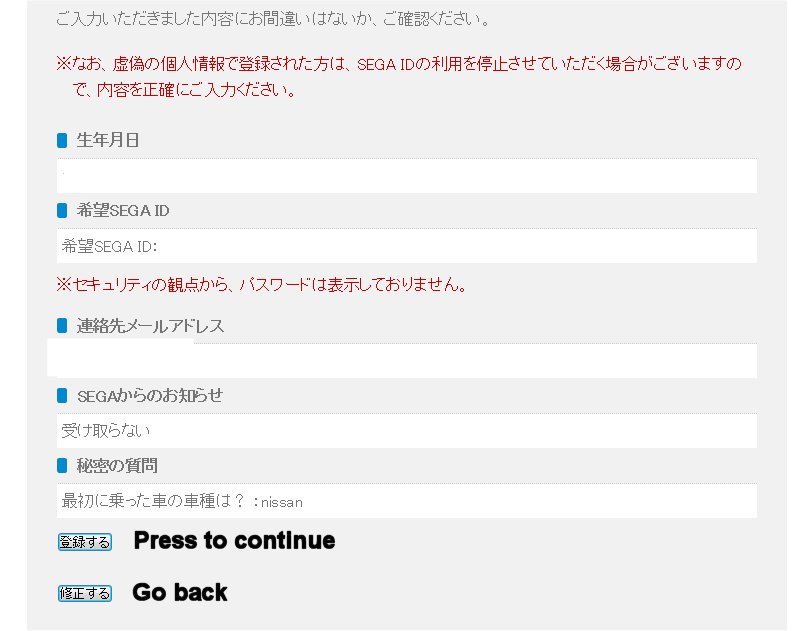
Task: Click the red password security notice text
Action: pyautogui.click(x=262, y=285)
